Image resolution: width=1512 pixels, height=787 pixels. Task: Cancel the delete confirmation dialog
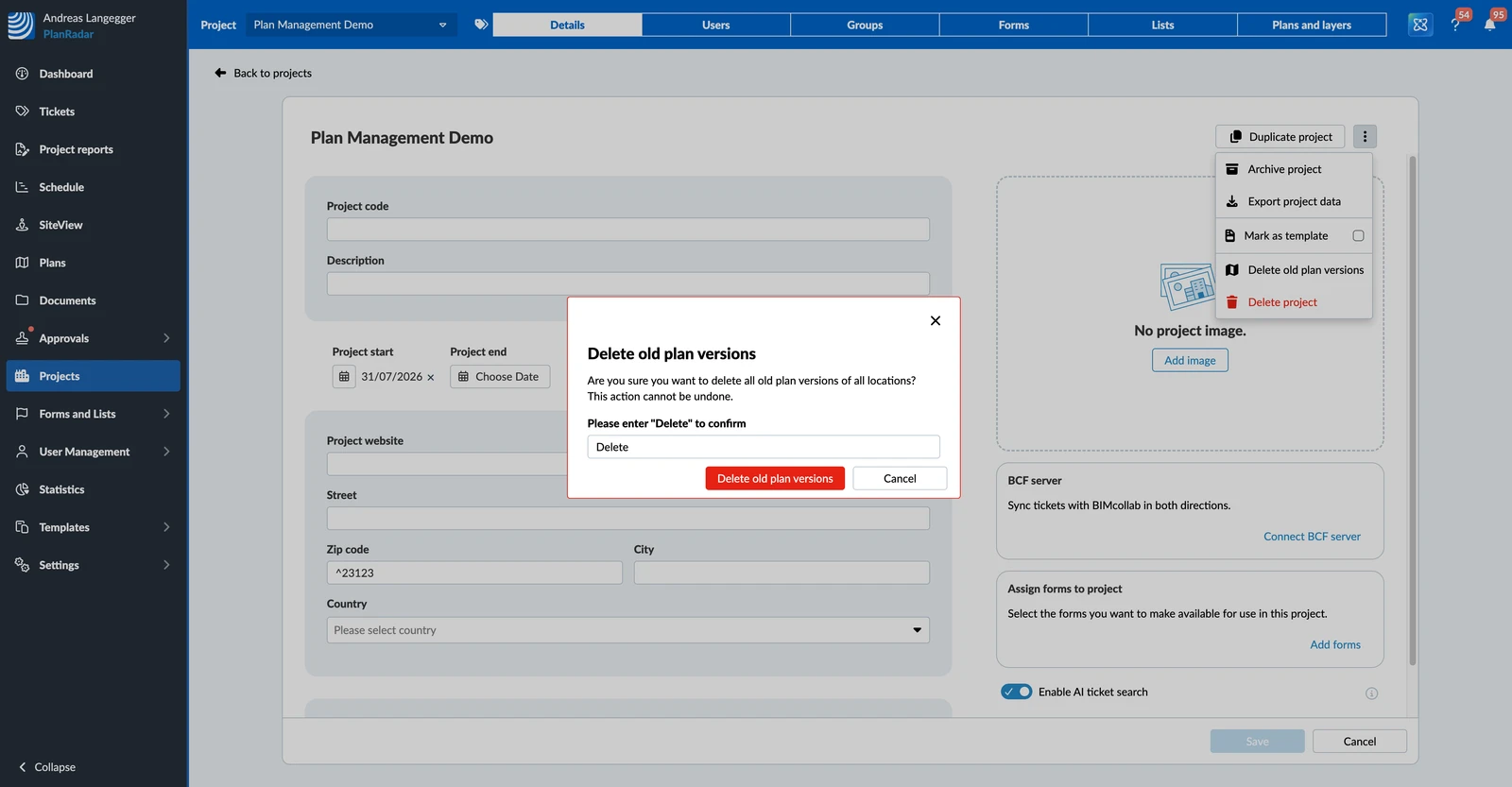pos(900,479)
